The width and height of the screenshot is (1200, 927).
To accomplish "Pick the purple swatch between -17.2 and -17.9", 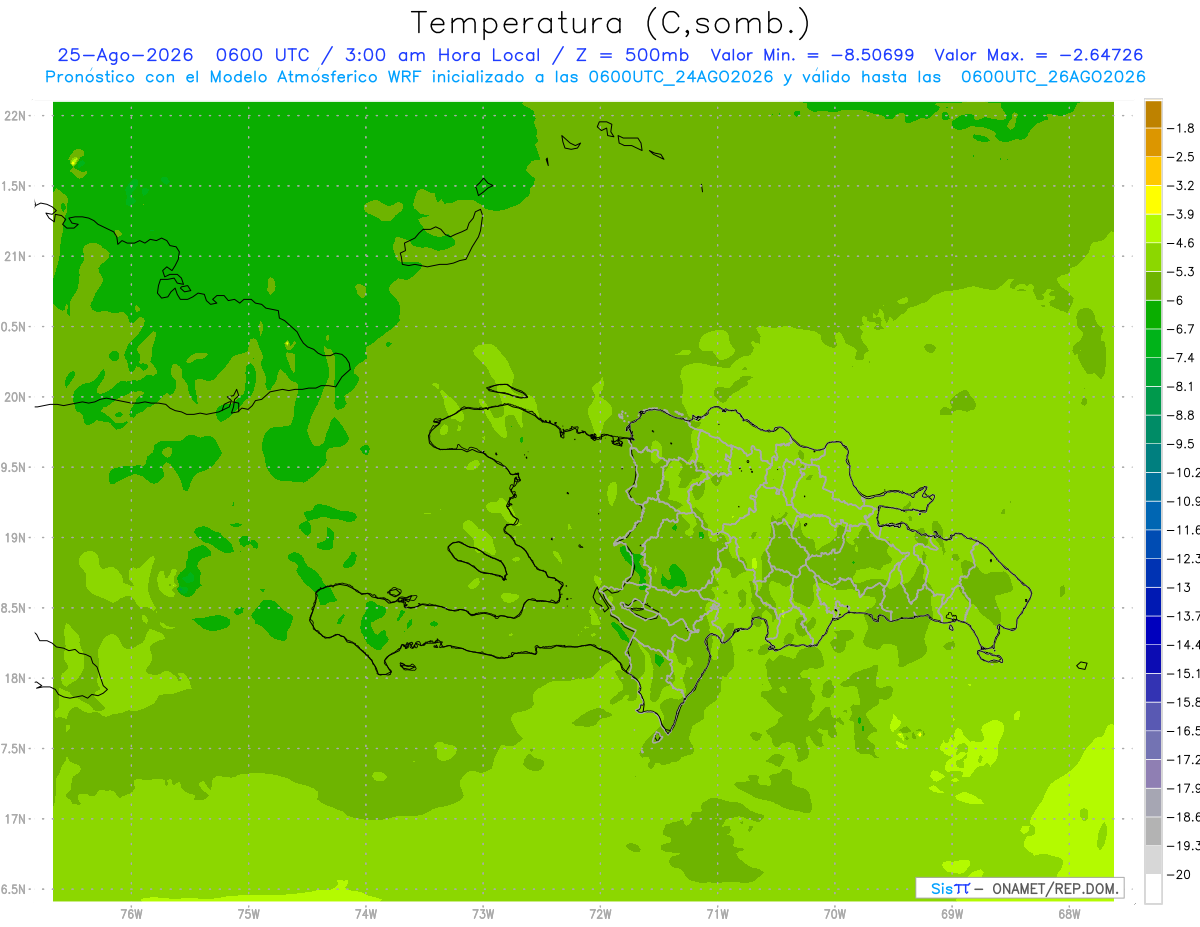I will (x=1153, y=773).
